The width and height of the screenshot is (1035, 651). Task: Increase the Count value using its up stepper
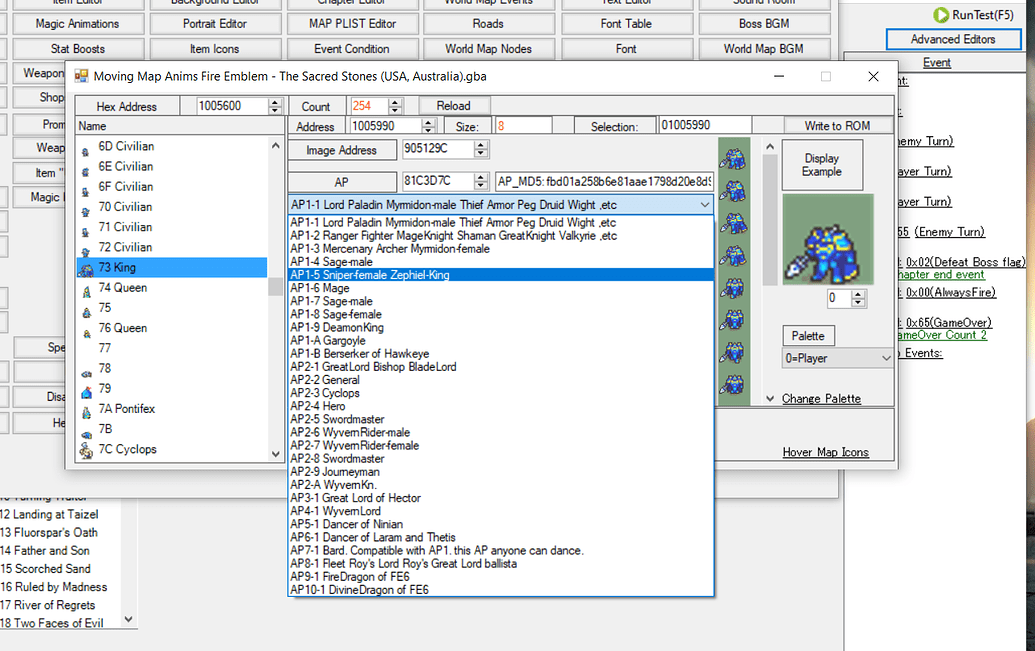tap(394, 101)
